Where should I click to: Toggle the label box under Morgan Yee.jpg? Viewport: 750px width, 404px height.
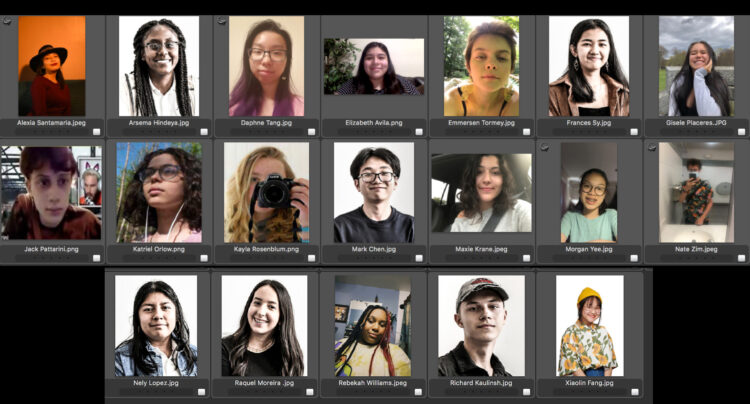[634, 258]
